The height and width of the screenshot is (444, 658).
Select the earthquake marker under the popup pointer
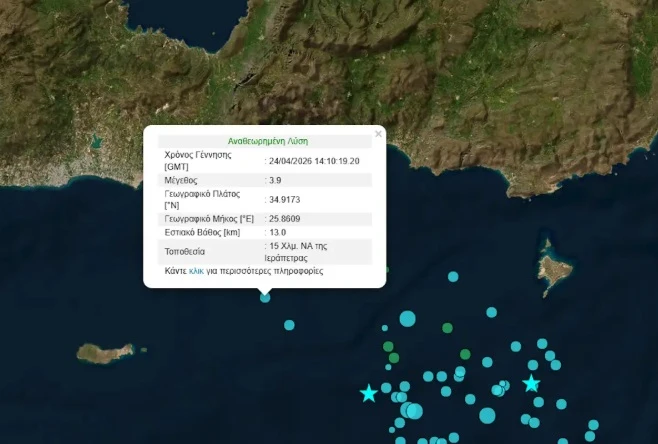tap(265, 296)
